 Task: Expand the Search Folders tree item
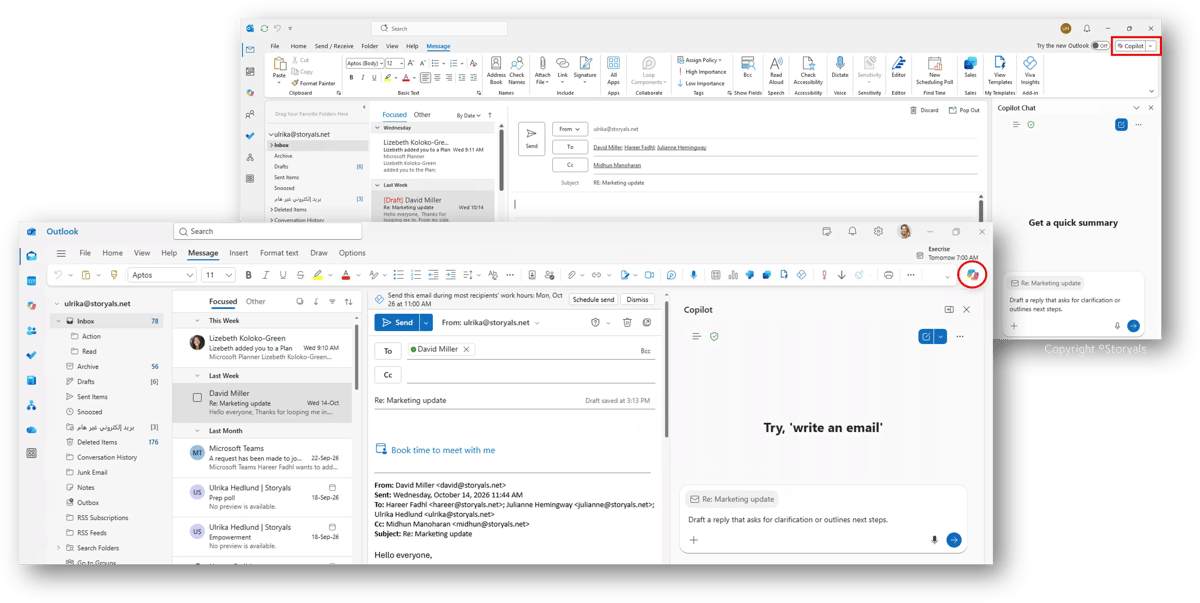(x=58, y=548)
